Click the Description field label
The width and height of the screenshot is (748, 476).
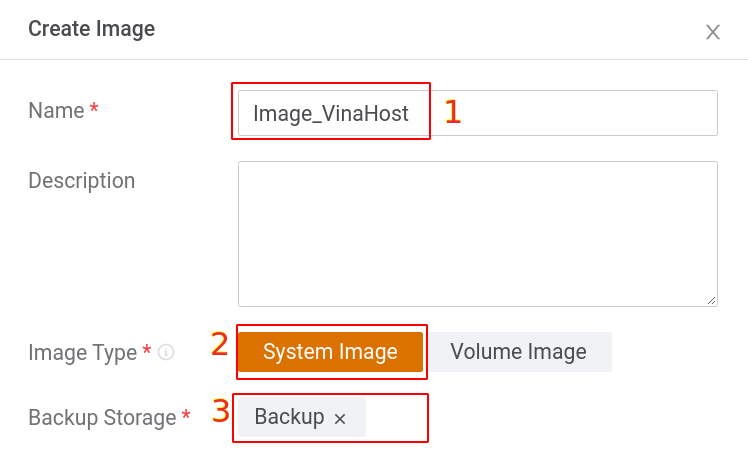tap(81, 181)
